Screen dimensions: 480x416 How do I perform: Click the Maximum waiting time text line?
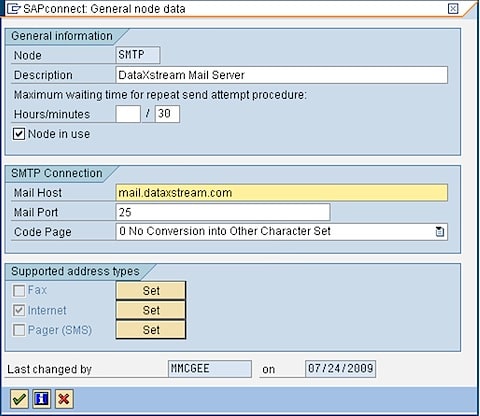pyautogui.click(x=160, y=95)
